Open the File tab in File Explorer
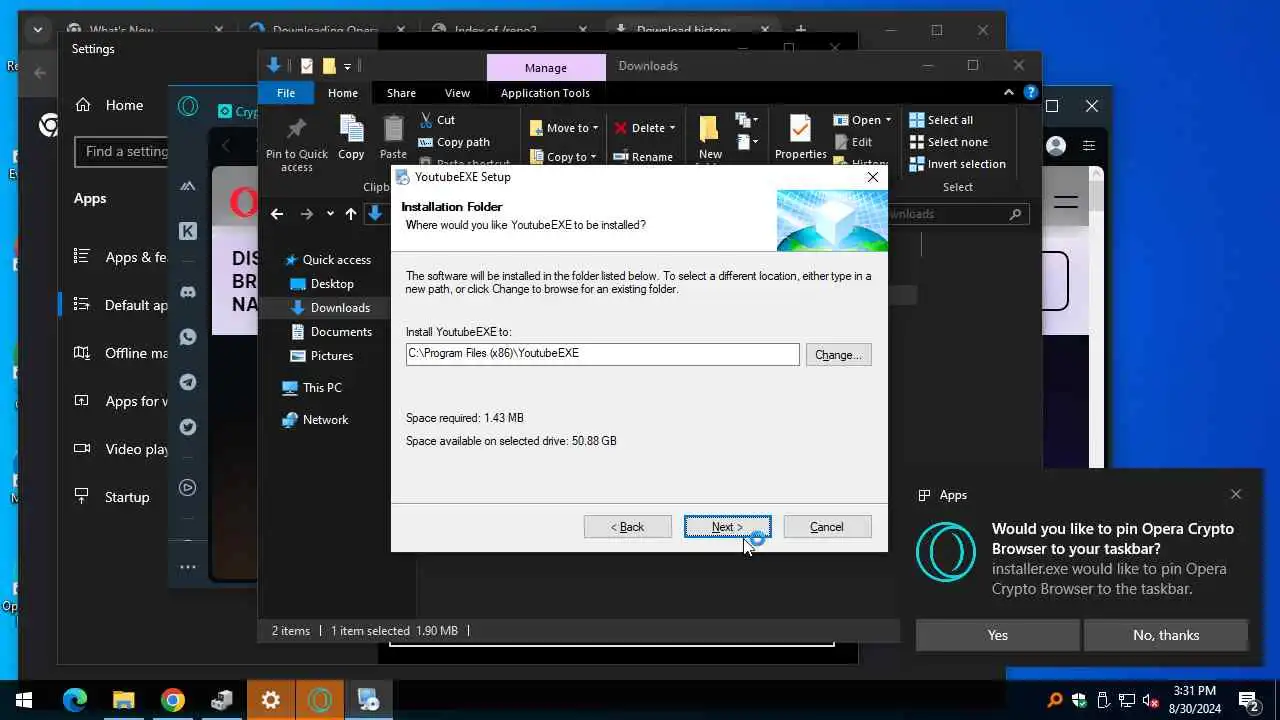The image size is (1280, 720). 286,93
